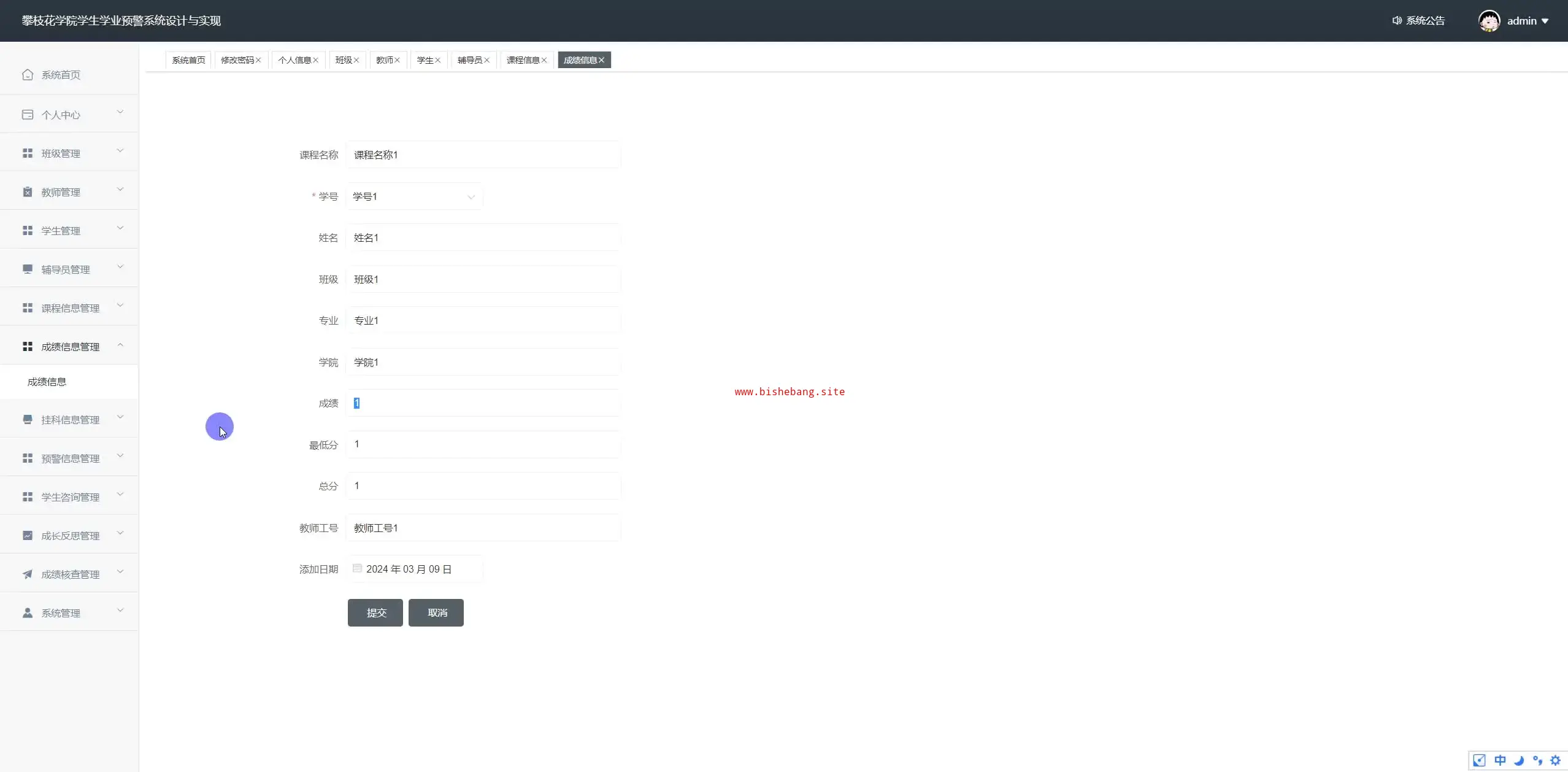This screenshot has height=772, width=1568.
Task: Click the 教师管理 clipboard icon in sidebar
Action: (28, 192)
